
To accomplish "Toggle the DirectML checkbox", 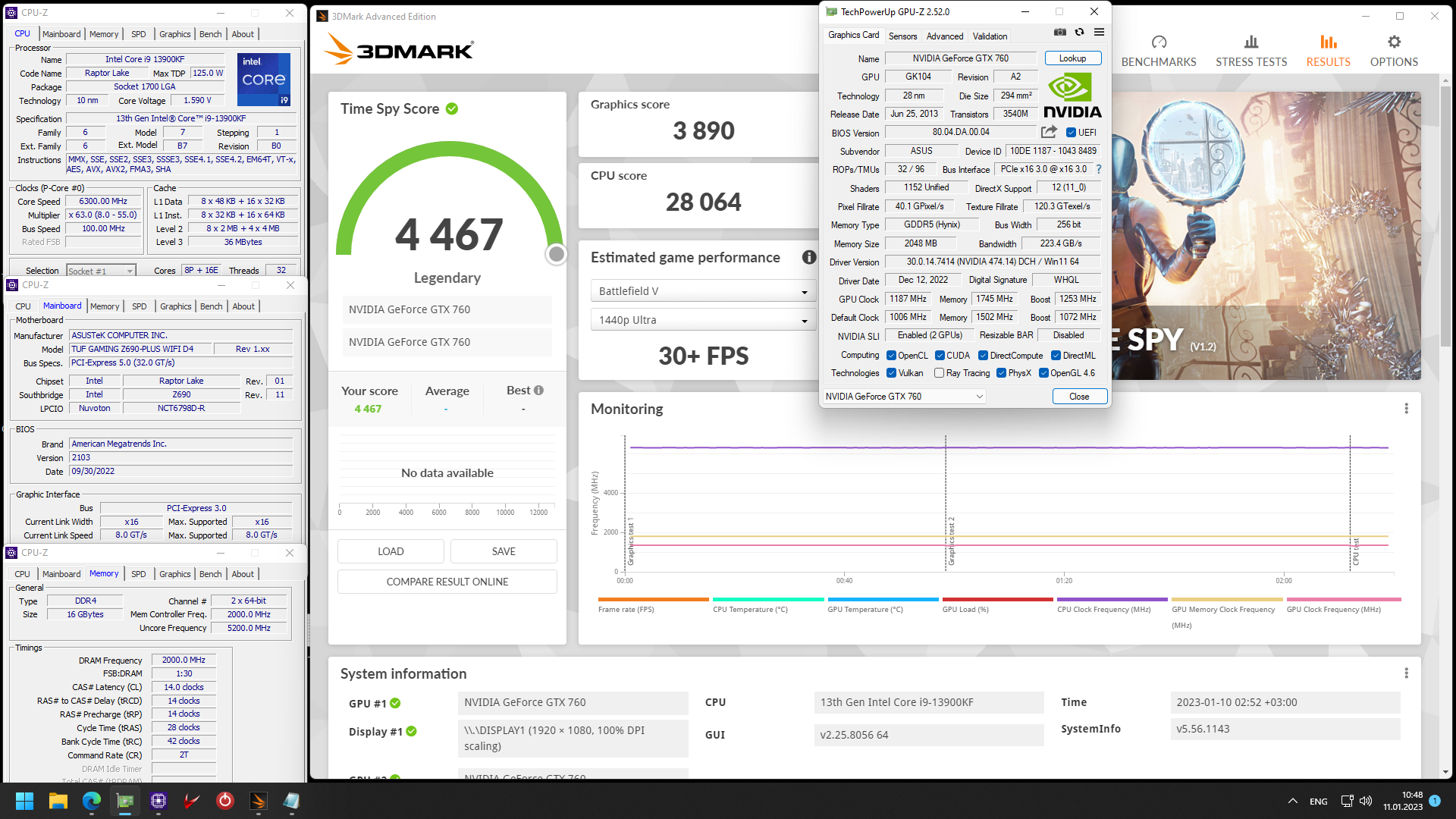I will pos(1056,356).
